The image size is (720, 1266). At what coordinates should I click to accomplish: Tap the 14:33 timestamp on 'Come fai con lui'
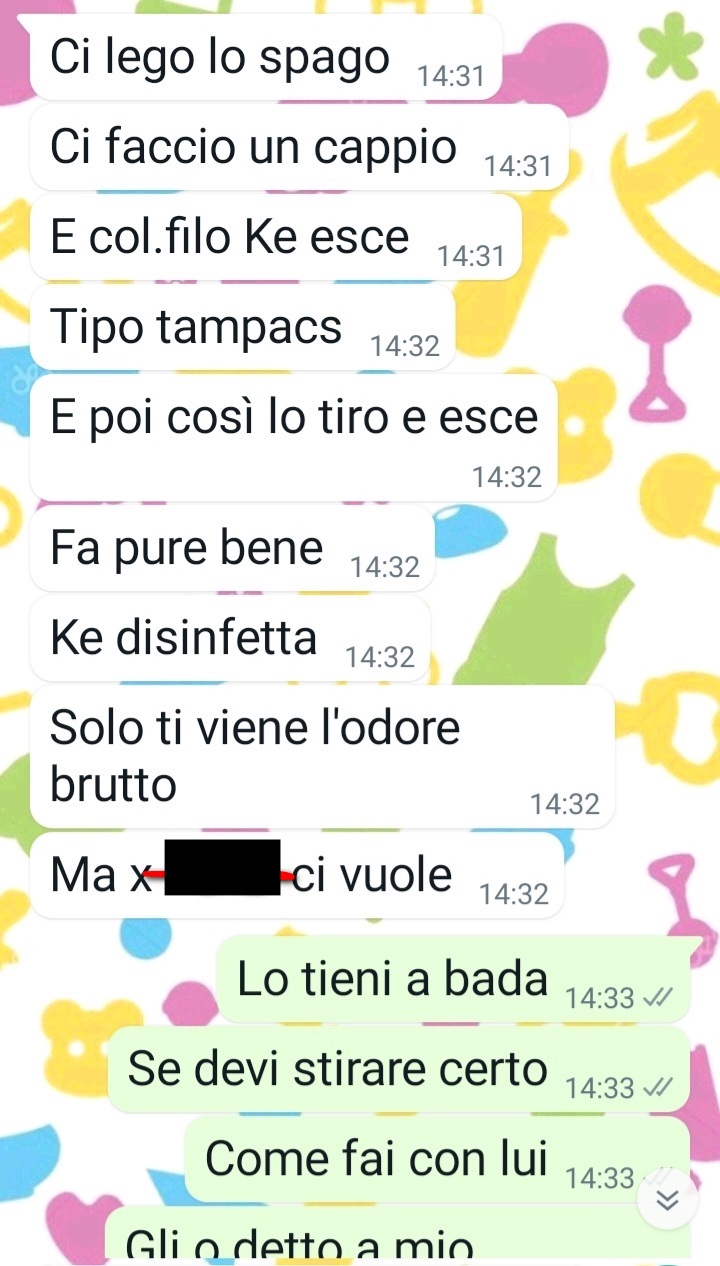(600, 1178)
